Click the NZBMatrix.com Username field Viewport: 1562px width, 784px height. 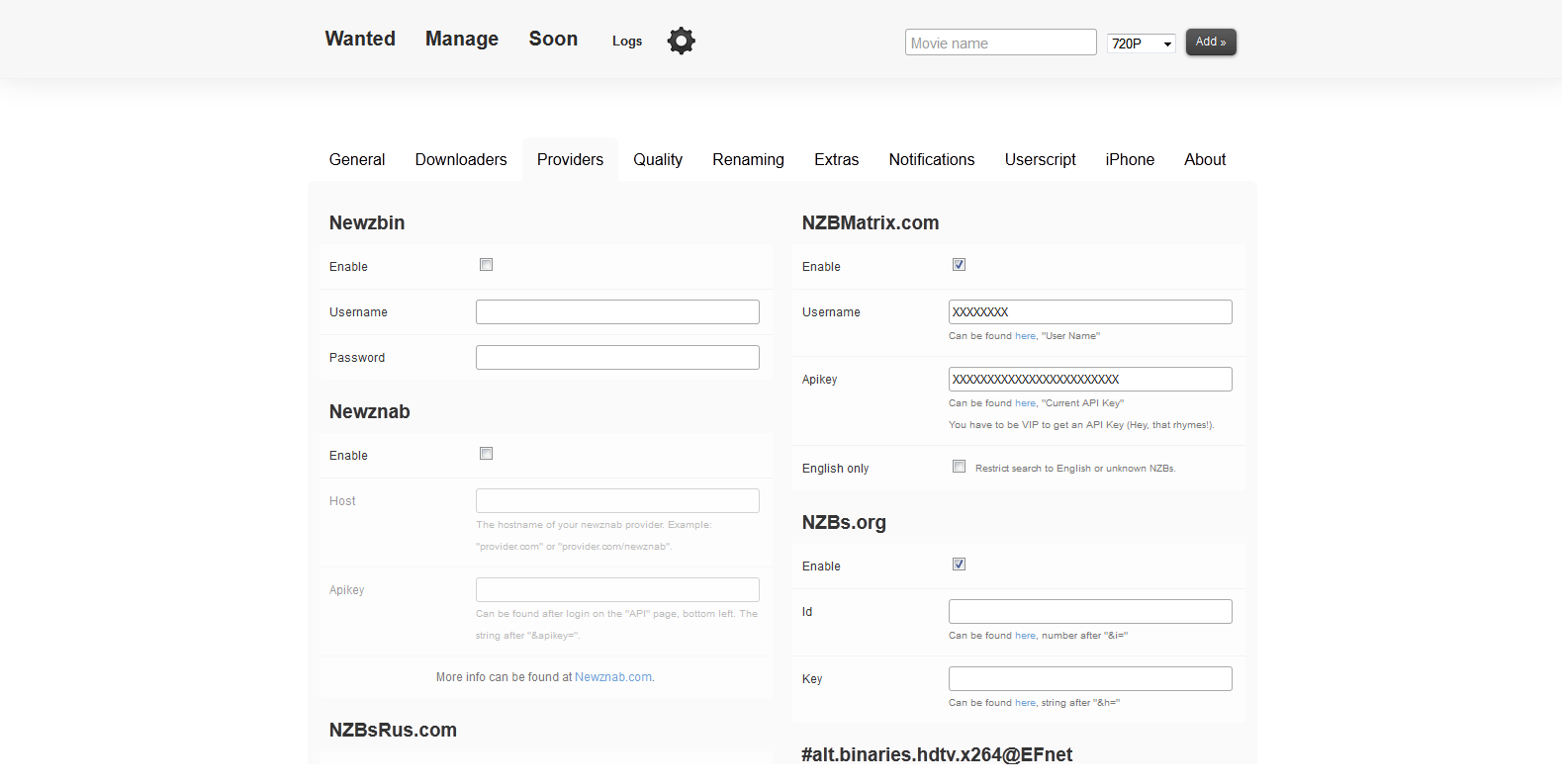coord(1090,311)
